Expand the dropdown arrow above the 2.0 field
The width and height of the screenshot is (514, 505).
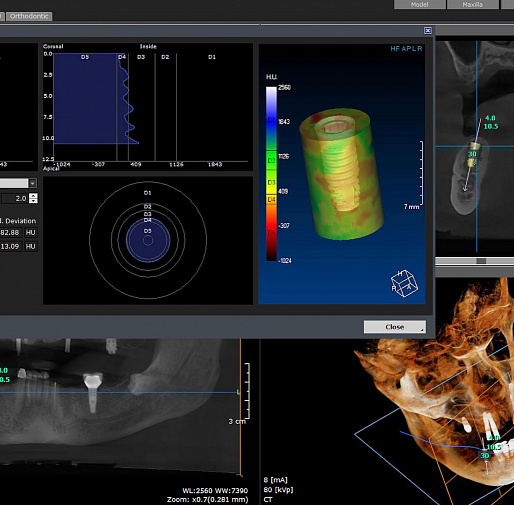pos(32,183)
